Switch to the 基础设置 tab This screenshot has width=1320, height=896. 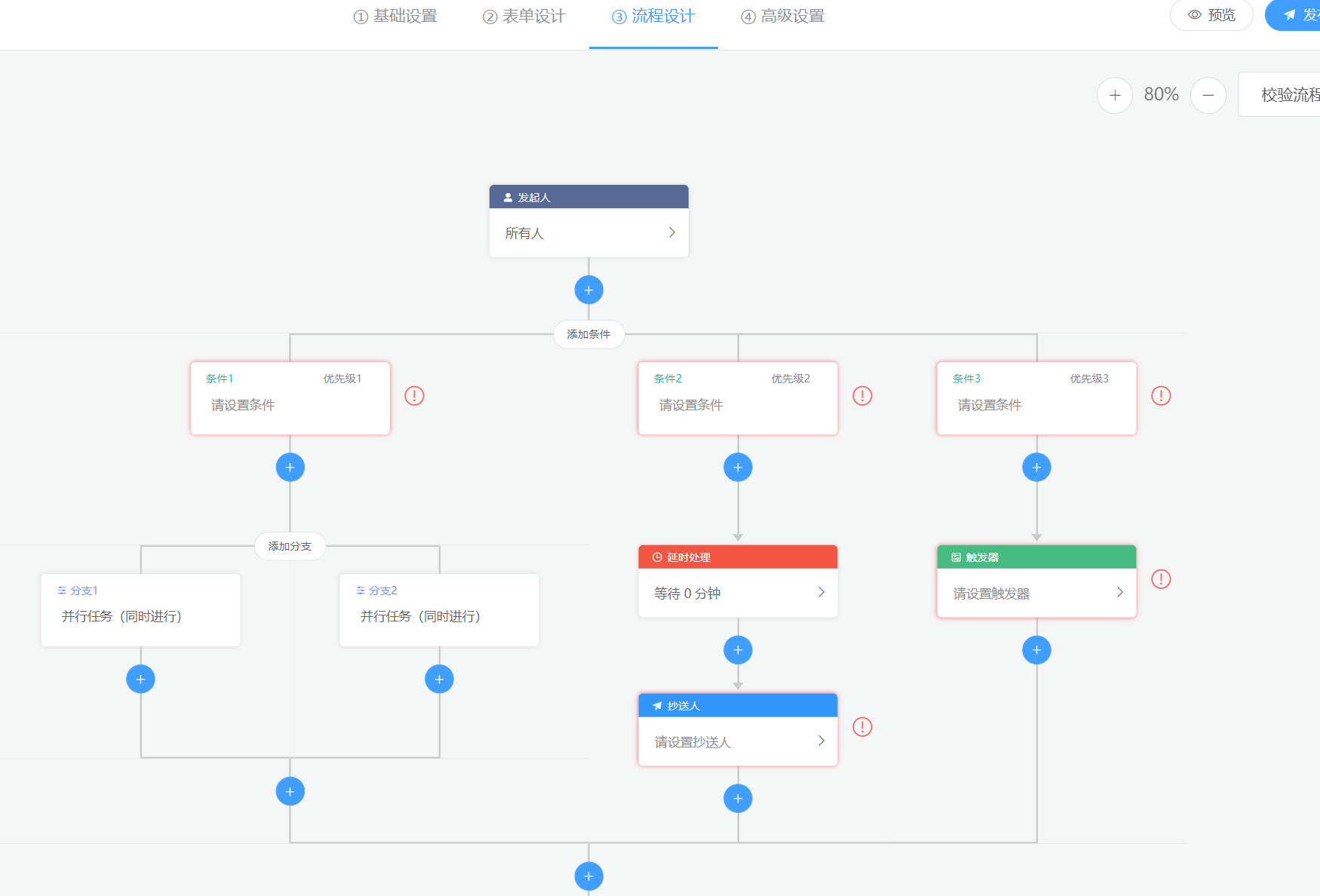396,17
